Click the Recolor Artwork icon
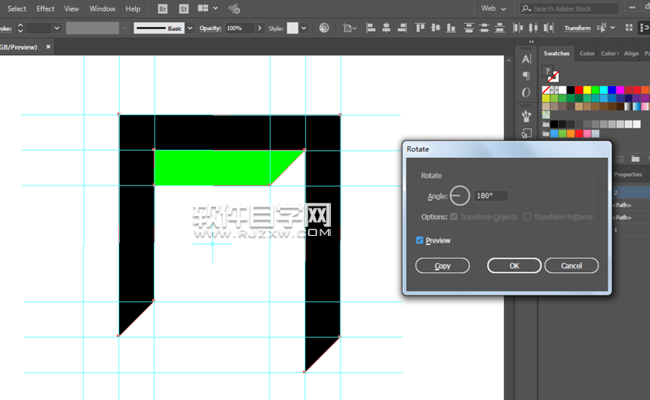Screen dimensions: 650x400 pyautogui.click(x=324, y=28)
